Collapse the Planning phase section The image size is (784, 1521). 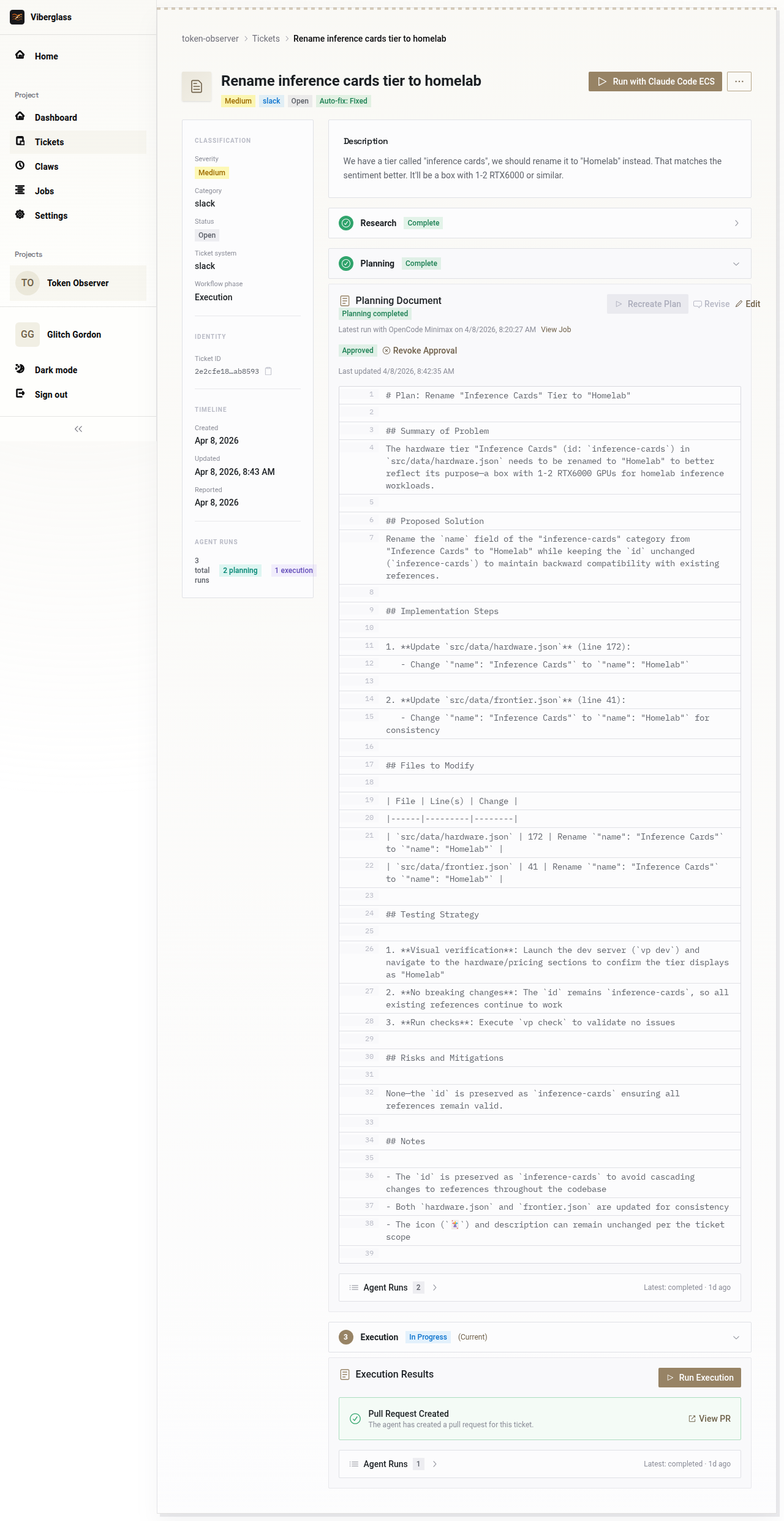(x=736, y=264)
